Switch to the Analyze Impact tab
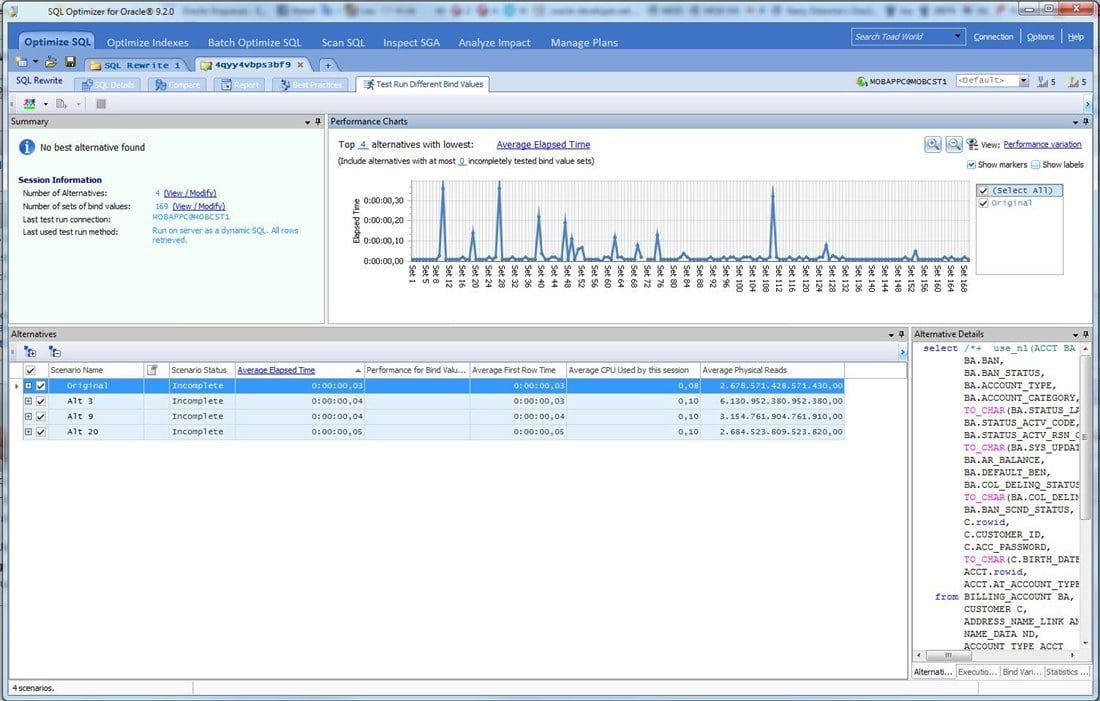1100x701 pixels. tap(495, 43)
